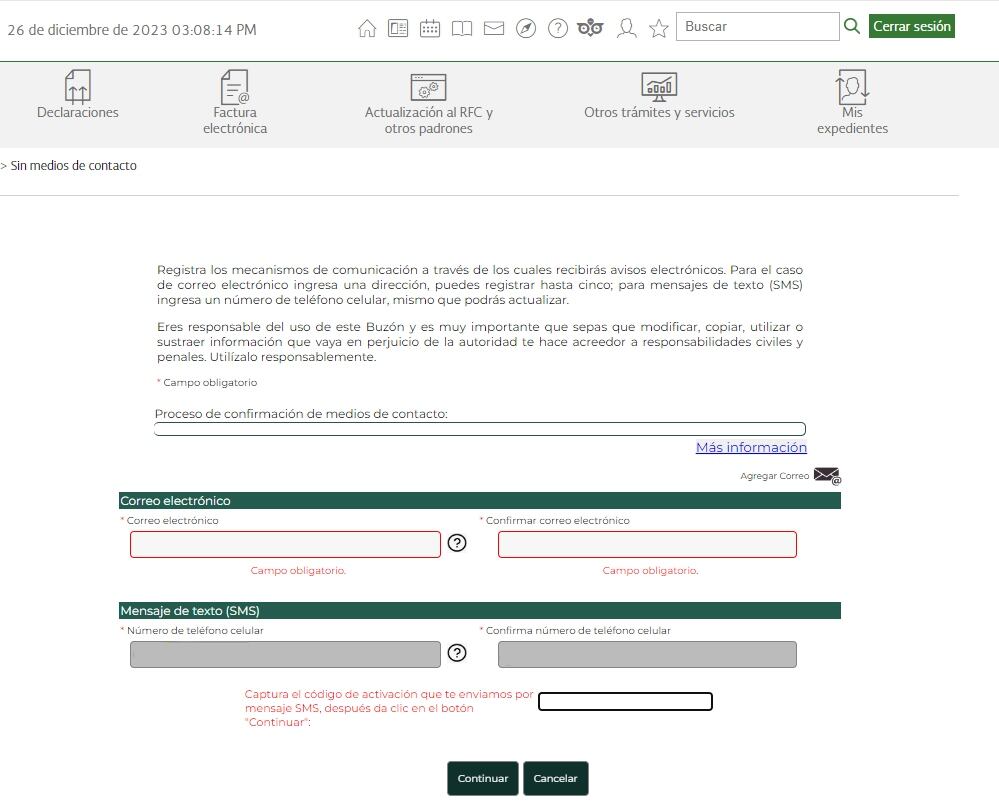
Task: Click help icon next to Correo electrónico field
Action: coord(457,543)
